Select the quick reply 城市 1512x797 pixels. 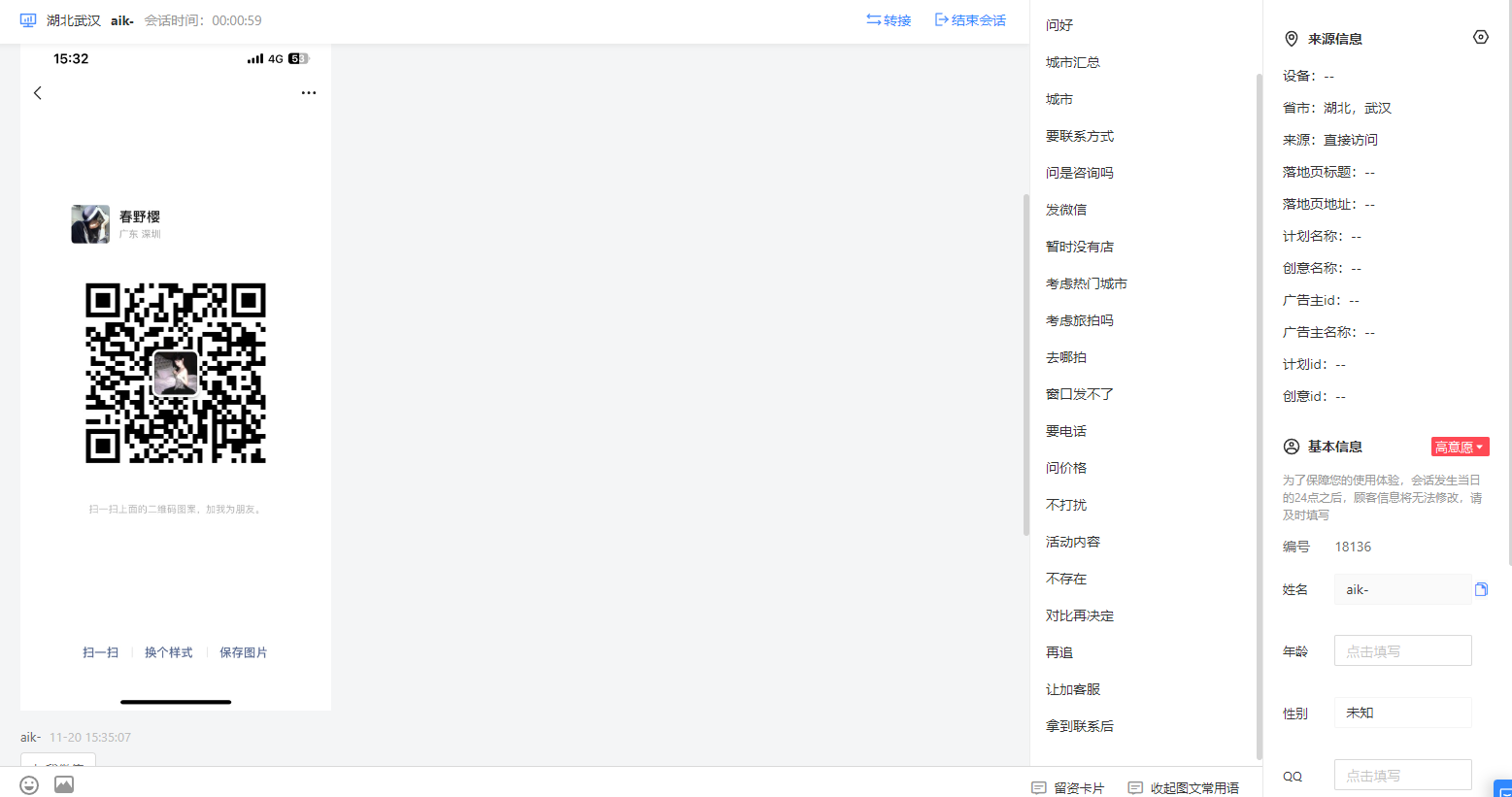click(x=1059, y=99)
